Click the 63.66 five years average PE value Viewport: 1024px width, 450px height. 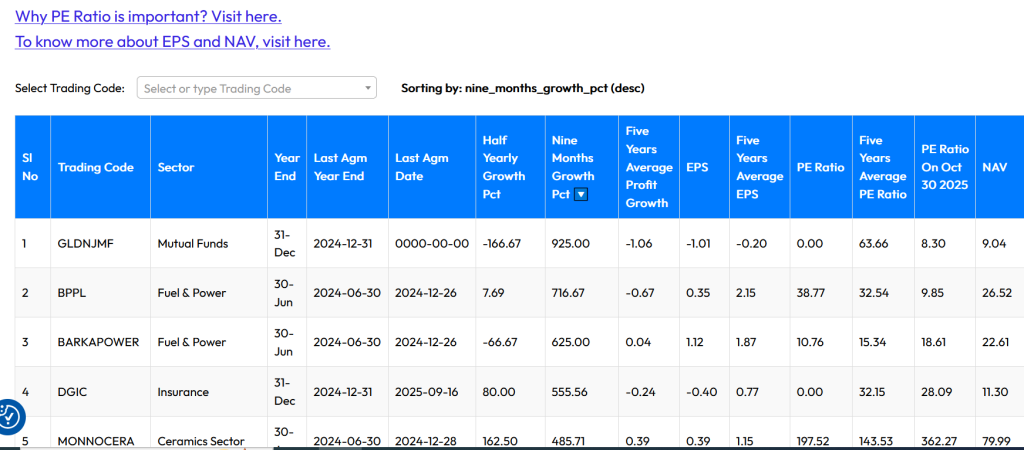(874, 244)
